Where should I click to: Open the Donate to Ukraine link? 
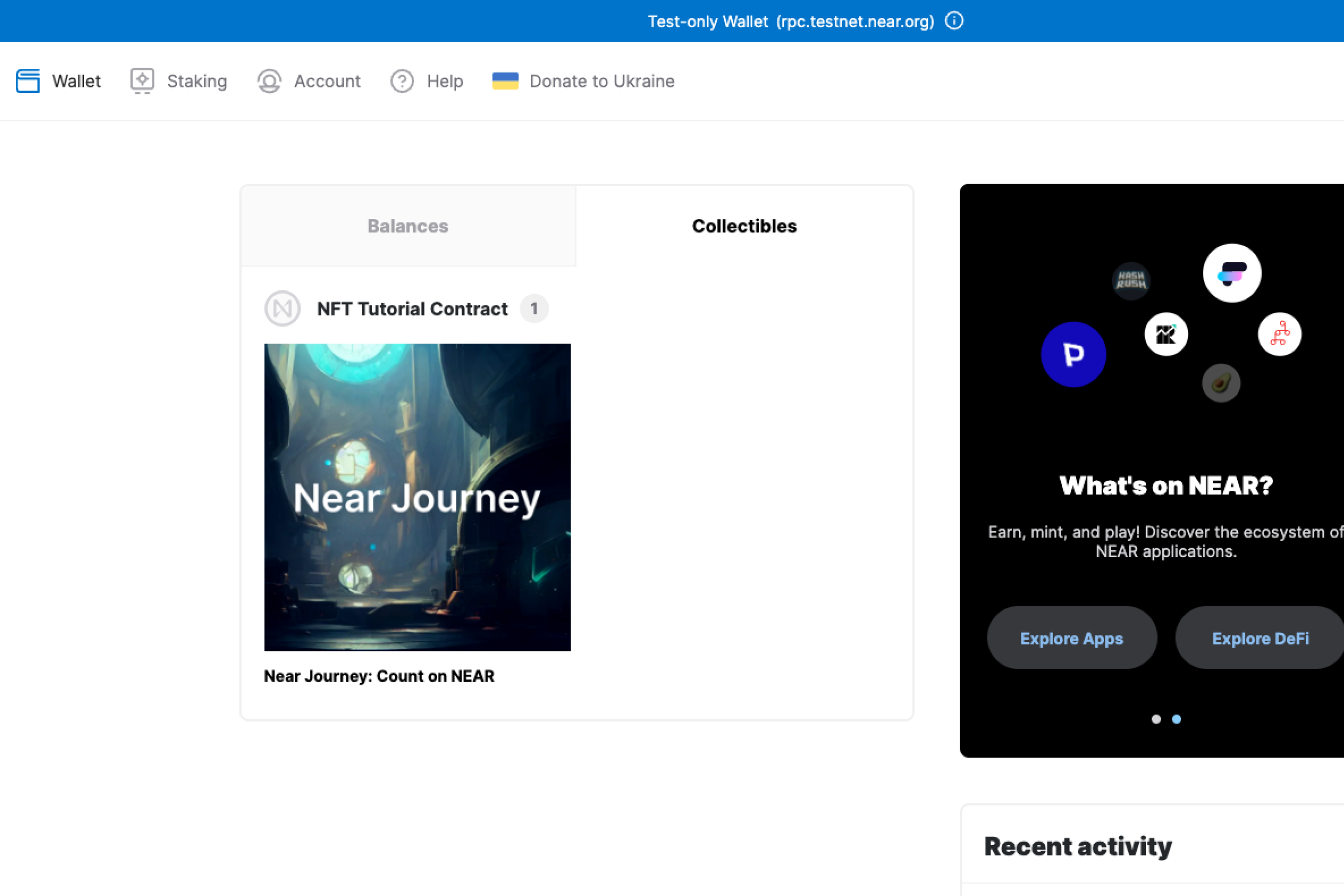click(x=602, y=81)
